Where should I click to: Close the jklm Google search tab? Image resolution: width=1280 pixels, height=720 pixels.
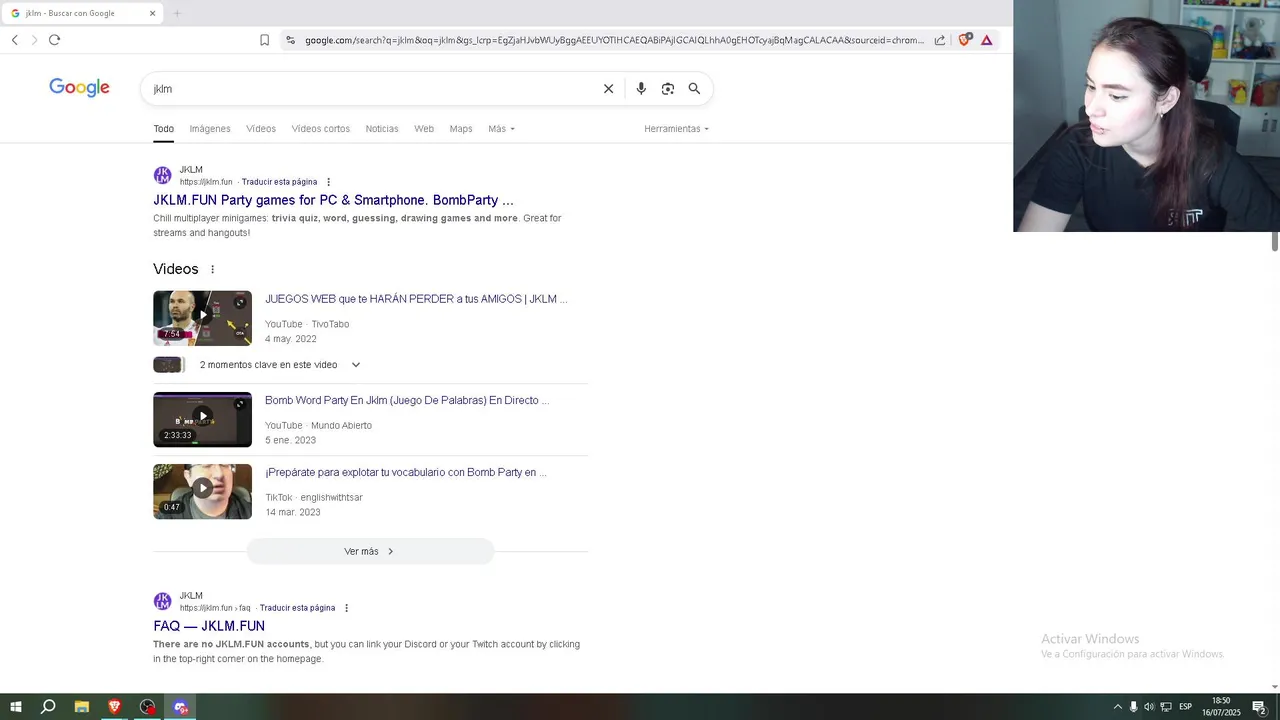pyautogui.click(x=152, y=13)
